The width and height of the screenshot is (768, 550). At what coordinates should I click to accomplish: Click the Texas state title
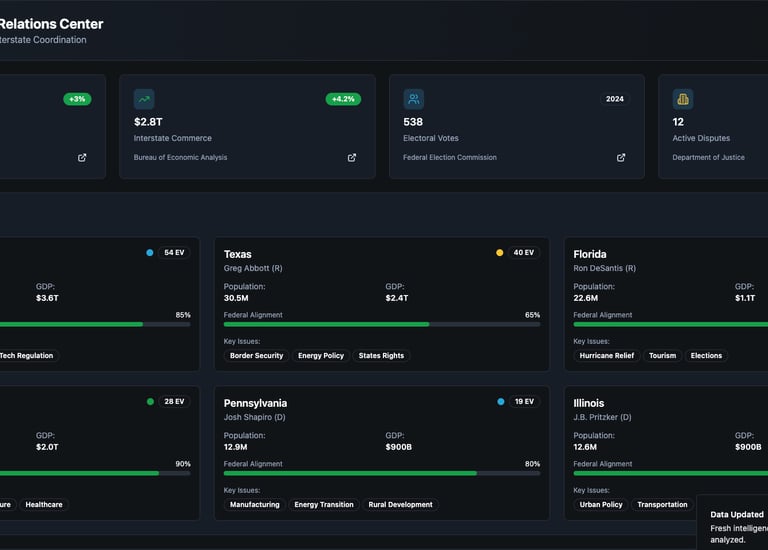pos(238,254)
